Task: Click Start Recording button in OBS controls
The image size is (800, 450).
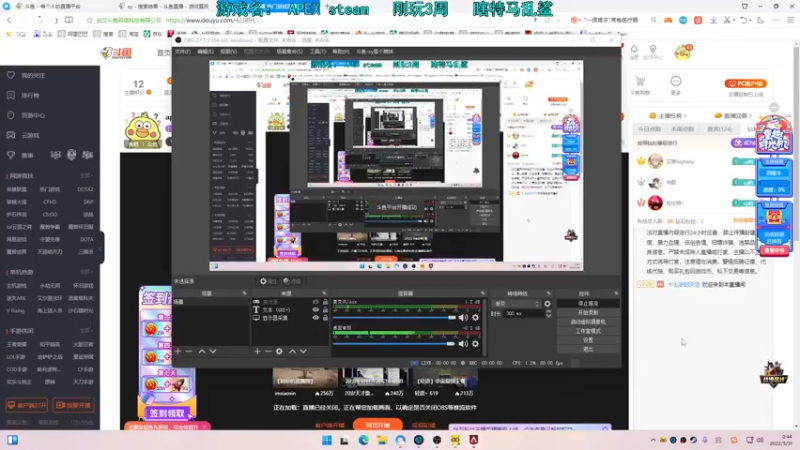Action: click(588, 313)
